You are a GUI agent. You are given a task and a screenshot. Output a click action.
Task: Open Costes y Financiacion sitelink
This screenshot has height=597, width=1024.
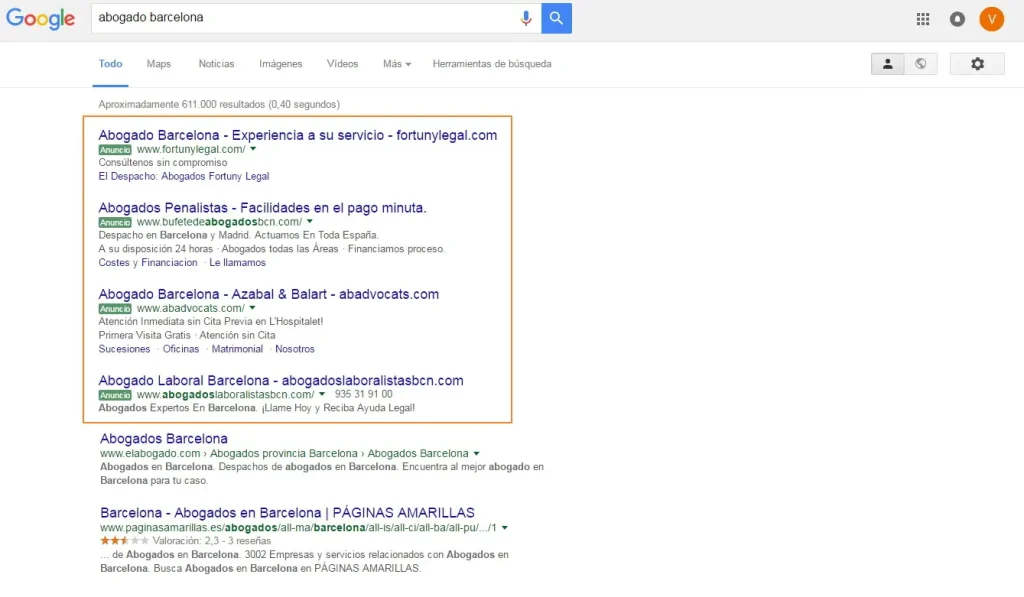(x=148, y=263)
